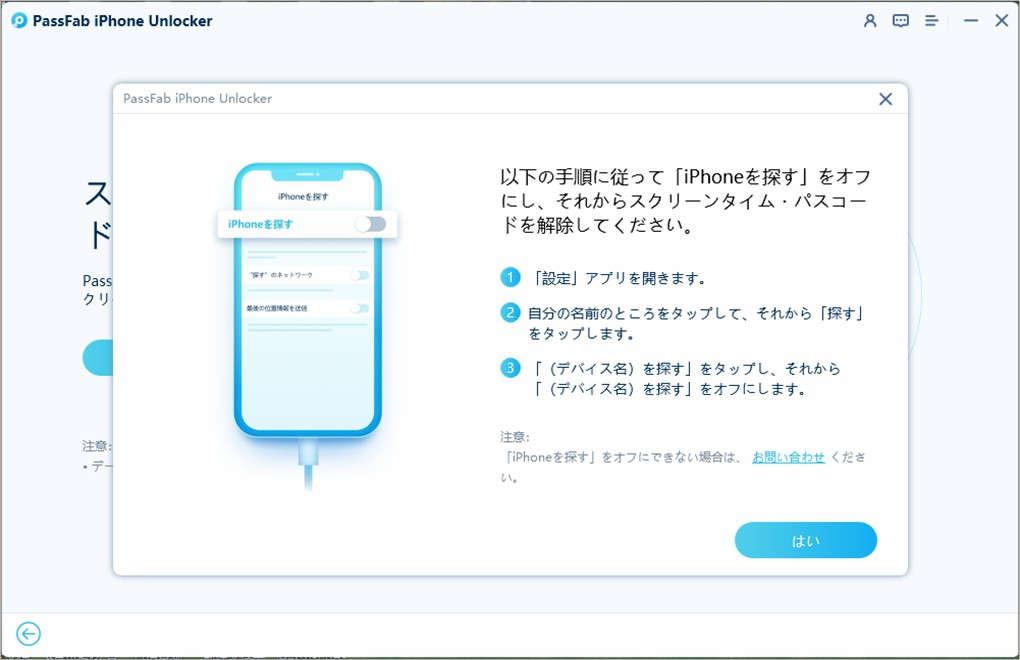The width and height of the screenshot is (1020, 660).
Task: Click the 以下の手順に従って heading text
Action: [x=685, y=201]
